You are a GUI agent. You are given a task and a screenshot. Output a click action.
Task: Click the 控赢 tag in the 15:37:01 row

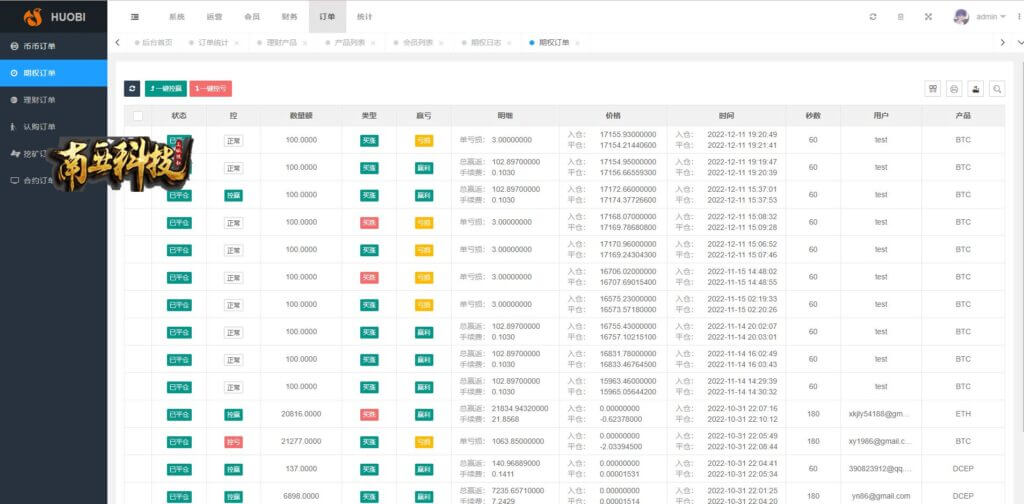[x=233, y=195]
